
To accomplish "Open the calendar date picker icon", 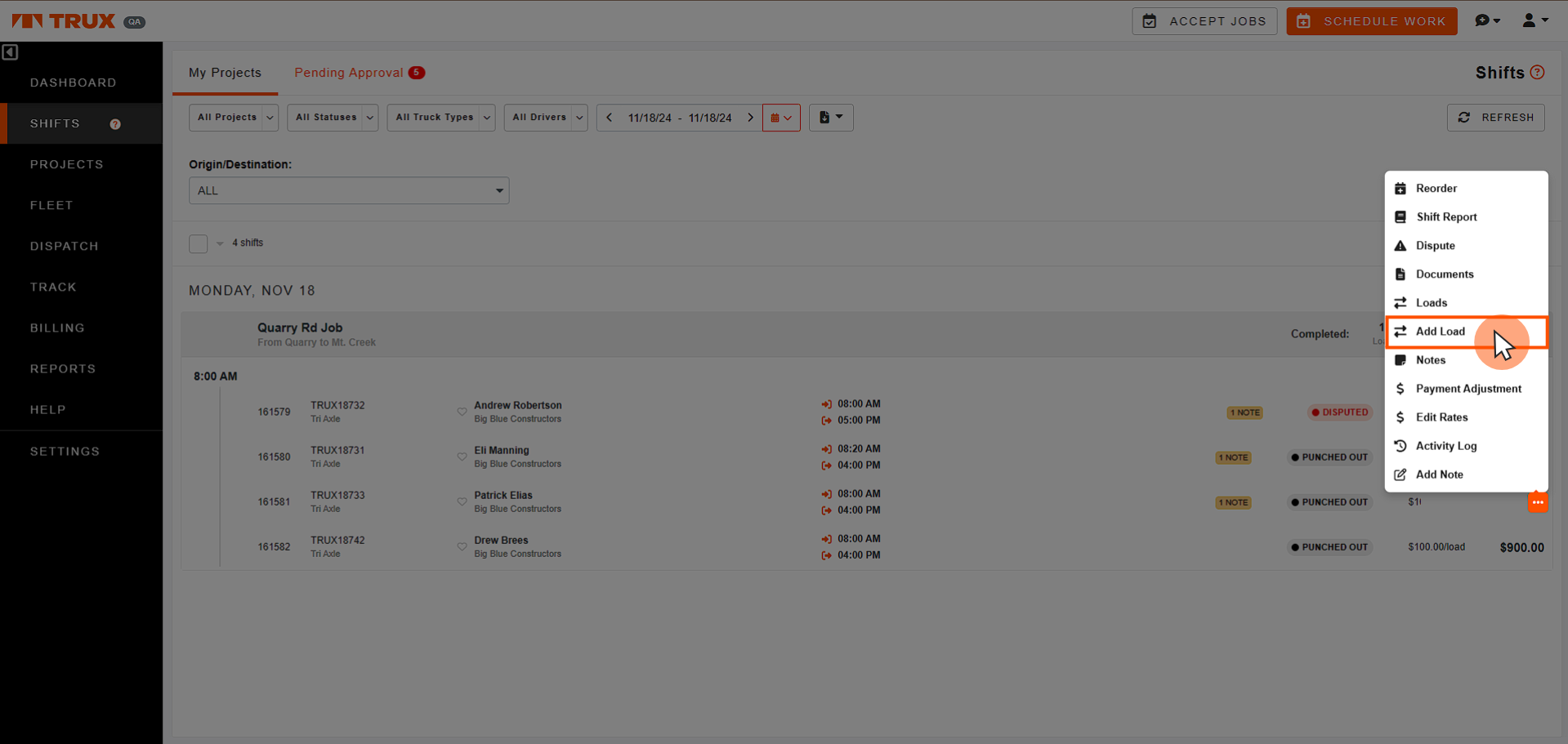I will [x=781, y=118].
